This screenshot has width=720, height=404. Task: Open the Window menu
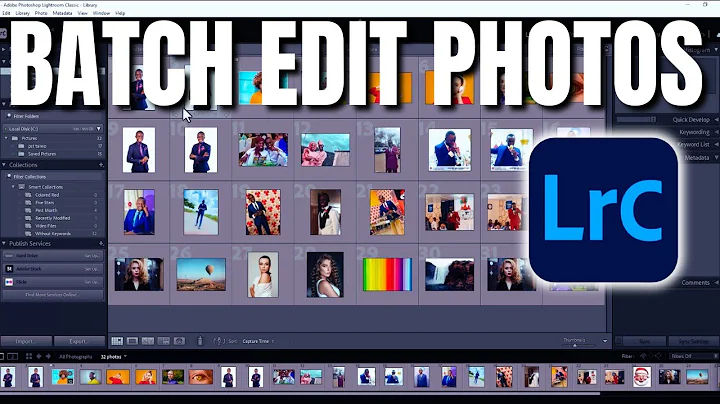pos(101,13)
